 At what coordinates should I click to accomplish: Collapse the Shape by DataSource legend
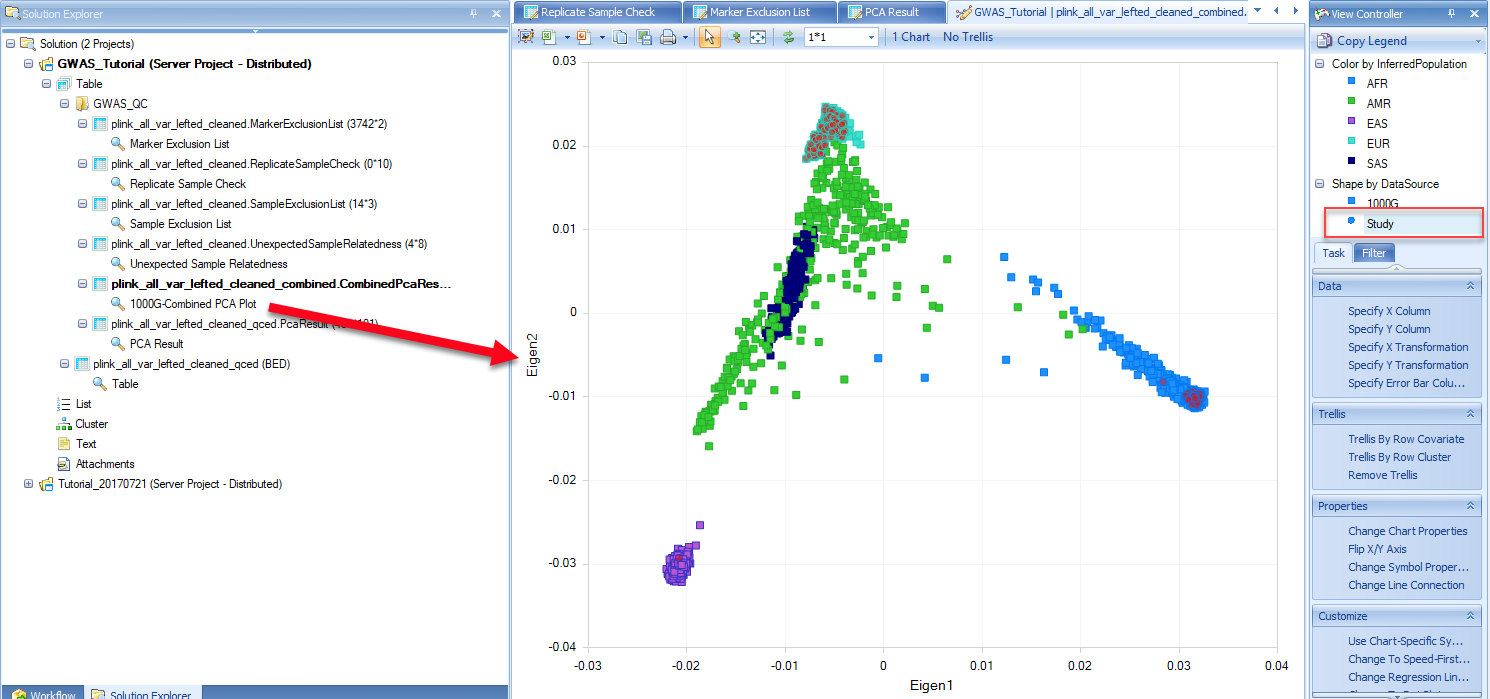pos(1320,184)
